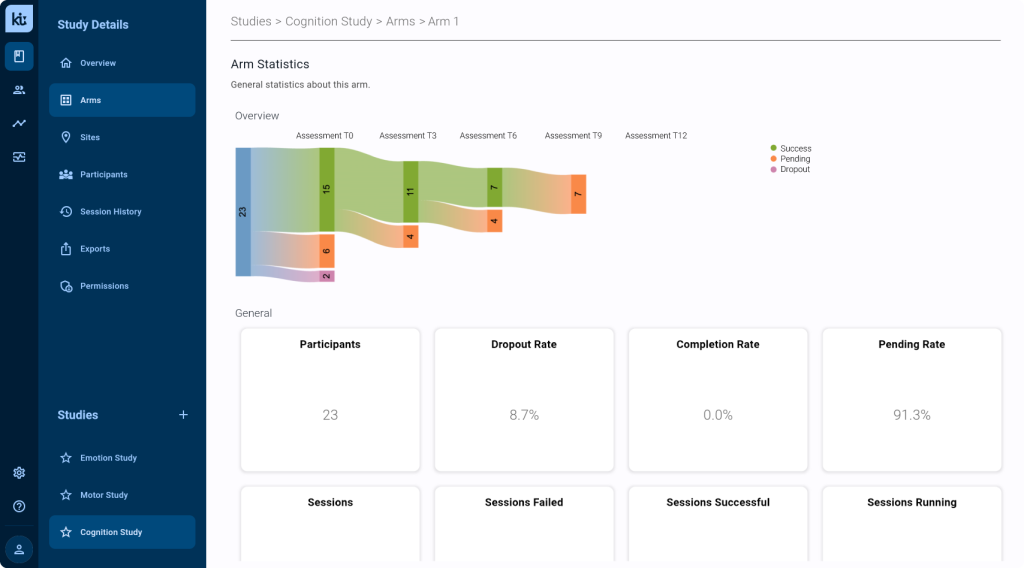Click the star icon for Emotion Study
Image resolution: width=1024 pixels, height=568 pixels.
(x=66, y=458)
